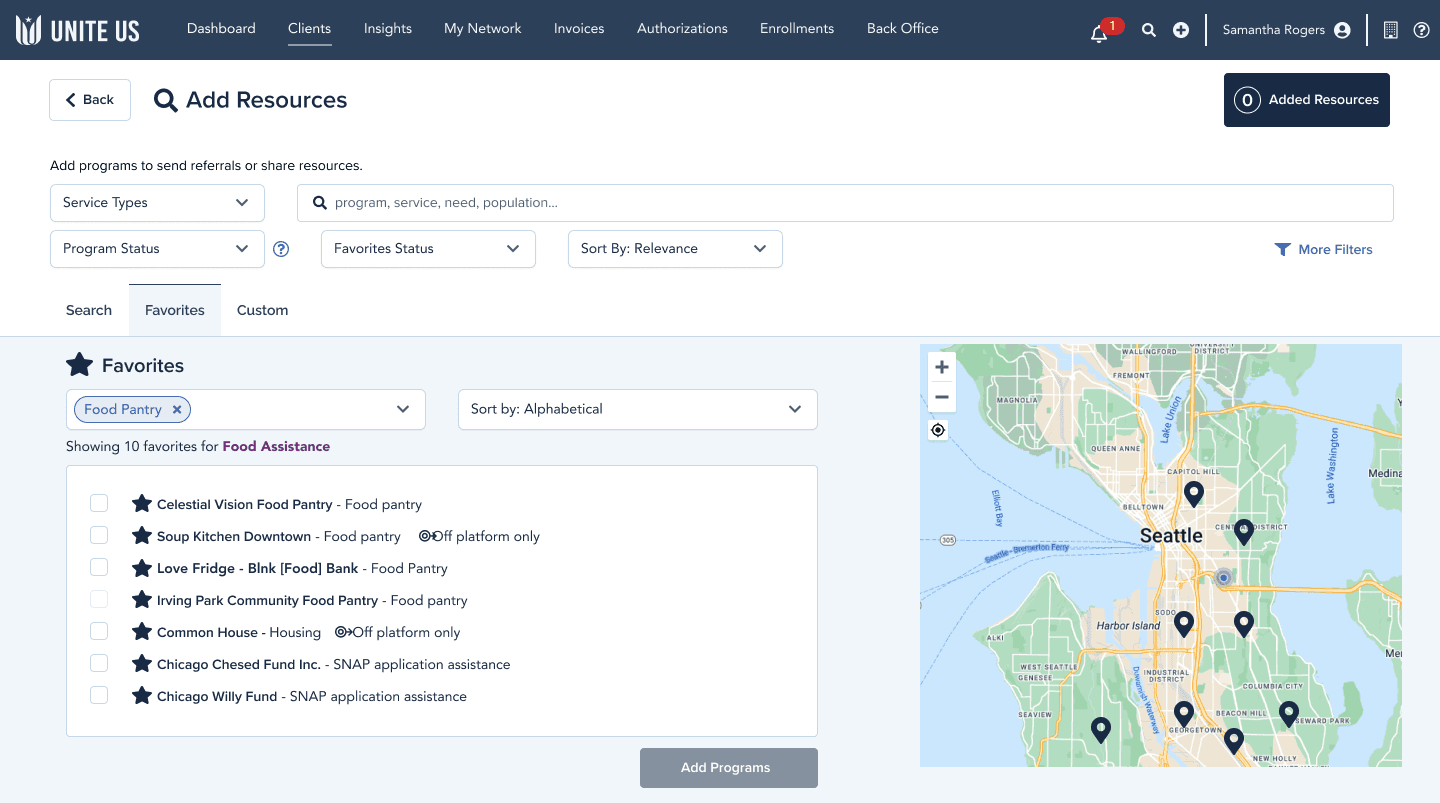Screen dimensions: 1440x803
Task: Check Love Fridge - Blnk [Food] Bank checkbox
Action: [99, 567]
